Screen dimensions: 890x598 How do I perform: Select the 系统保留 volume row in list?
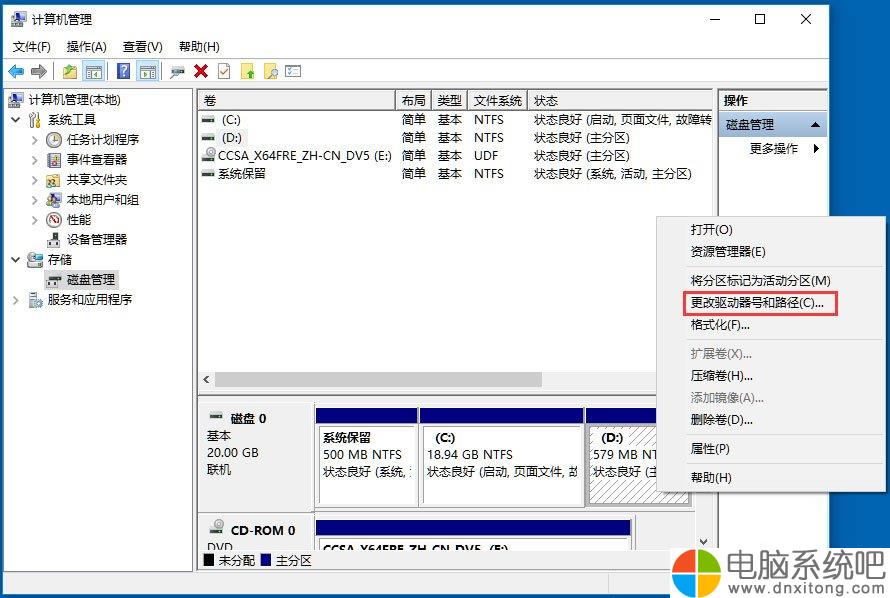(455, 174)
